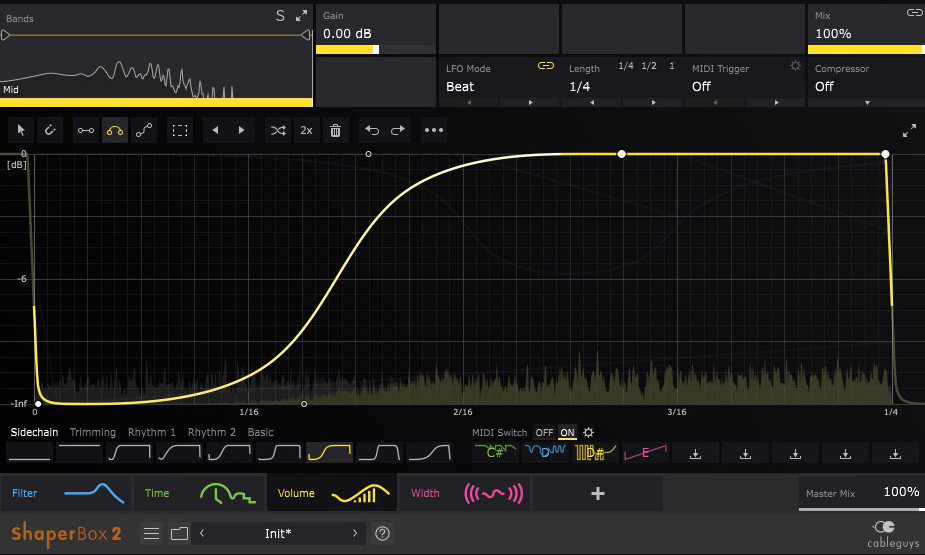Adjust the Gain slider
925x555 pixels.
click(376, 50)
